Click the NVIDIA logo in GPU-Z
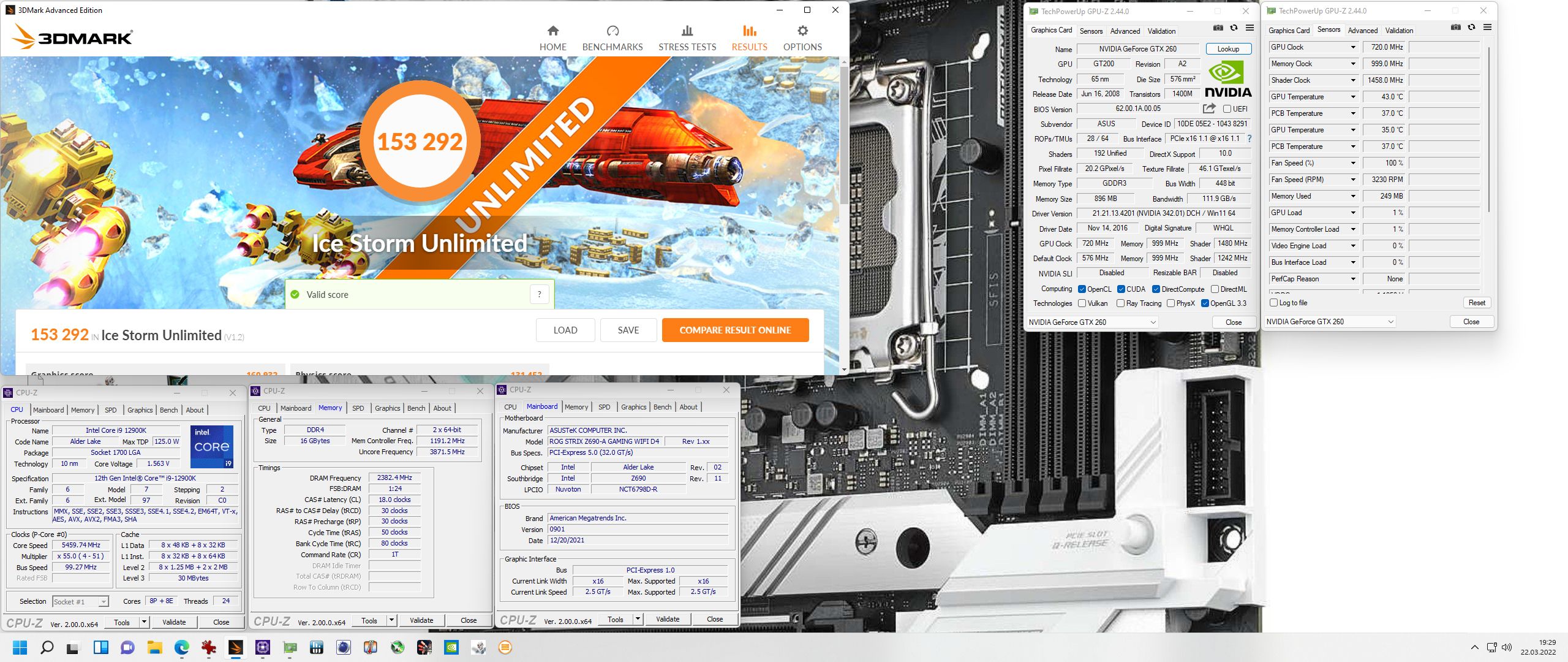Screen dimensions: 1568x662 tap(1228, 79)
